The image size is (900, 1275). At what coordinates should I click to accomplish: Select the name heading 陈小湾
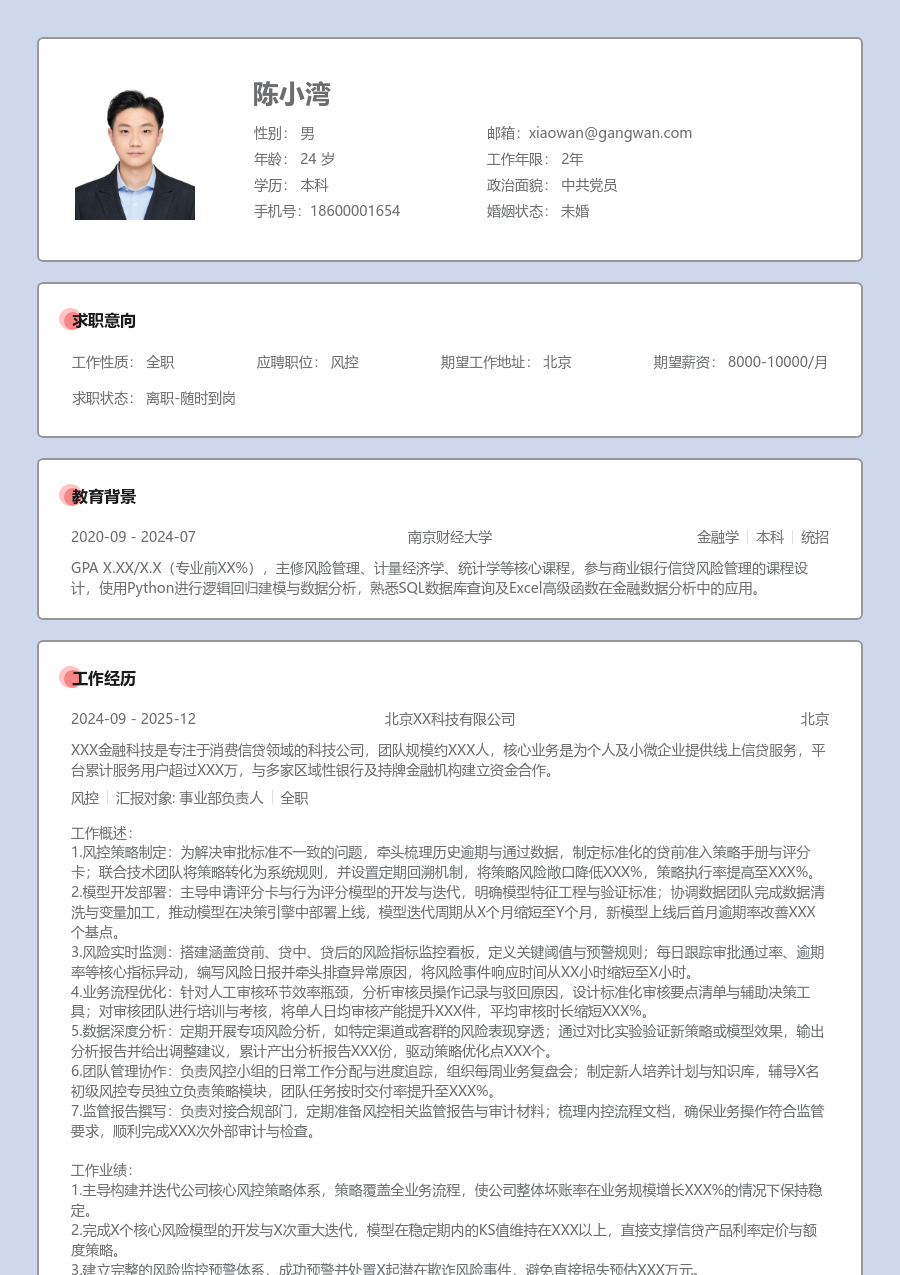tap(291, 94)
